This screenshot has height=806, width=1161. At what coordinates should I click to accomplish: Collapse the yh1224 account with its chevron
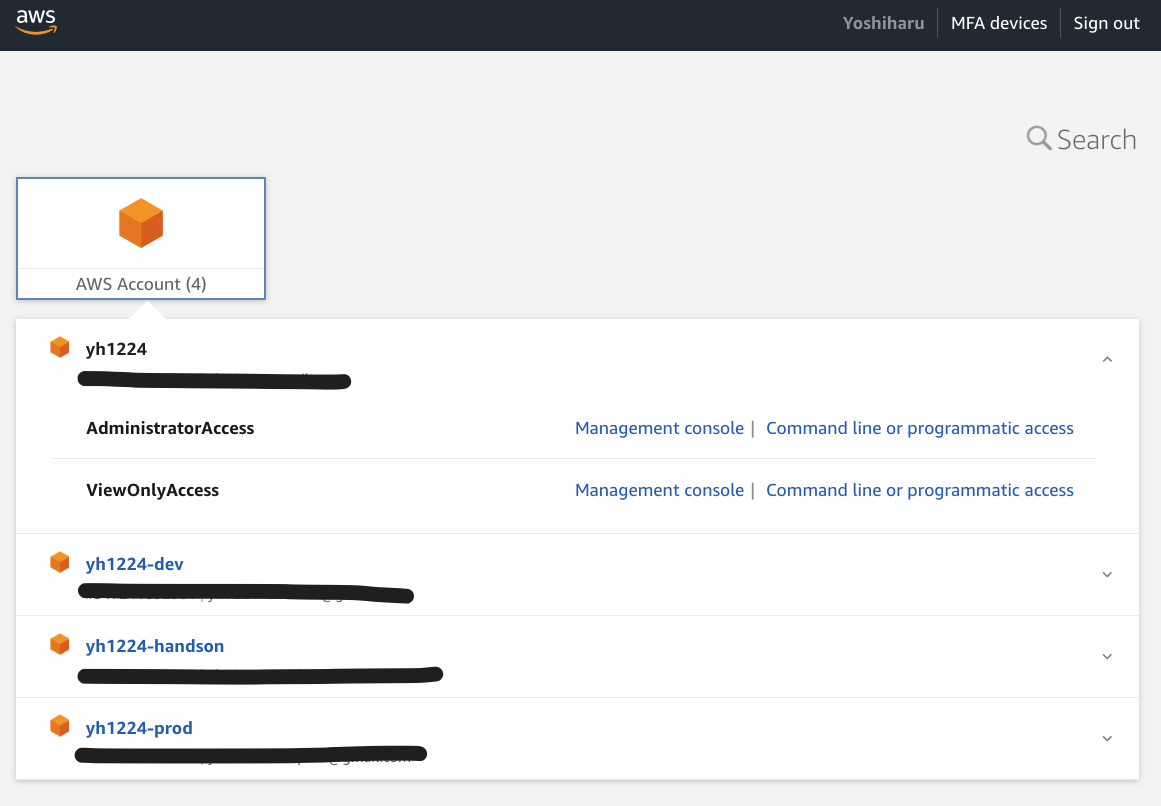pyautogui.click(x=1106, y=358)
